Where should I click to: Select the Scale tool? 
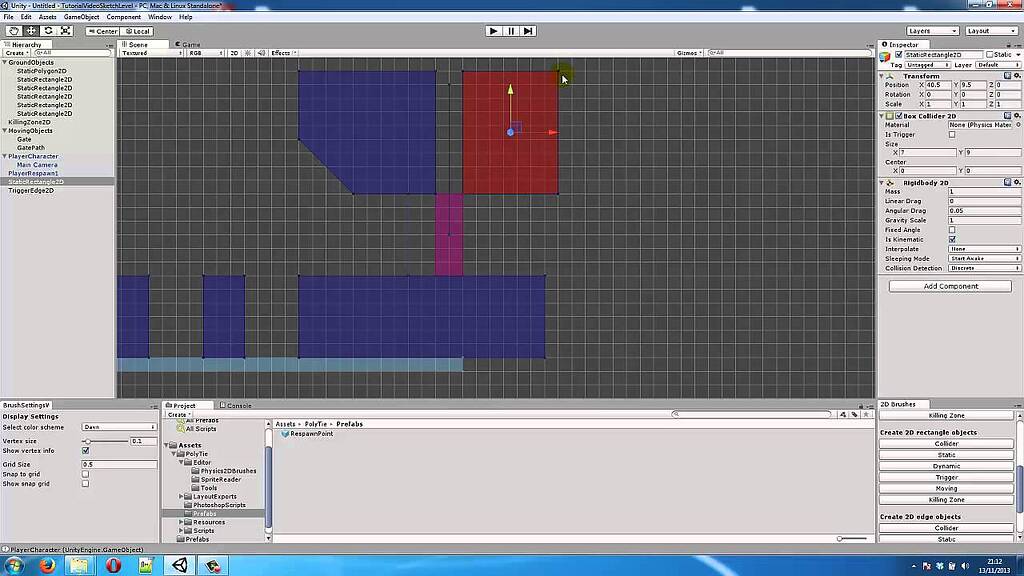point(65,31)
